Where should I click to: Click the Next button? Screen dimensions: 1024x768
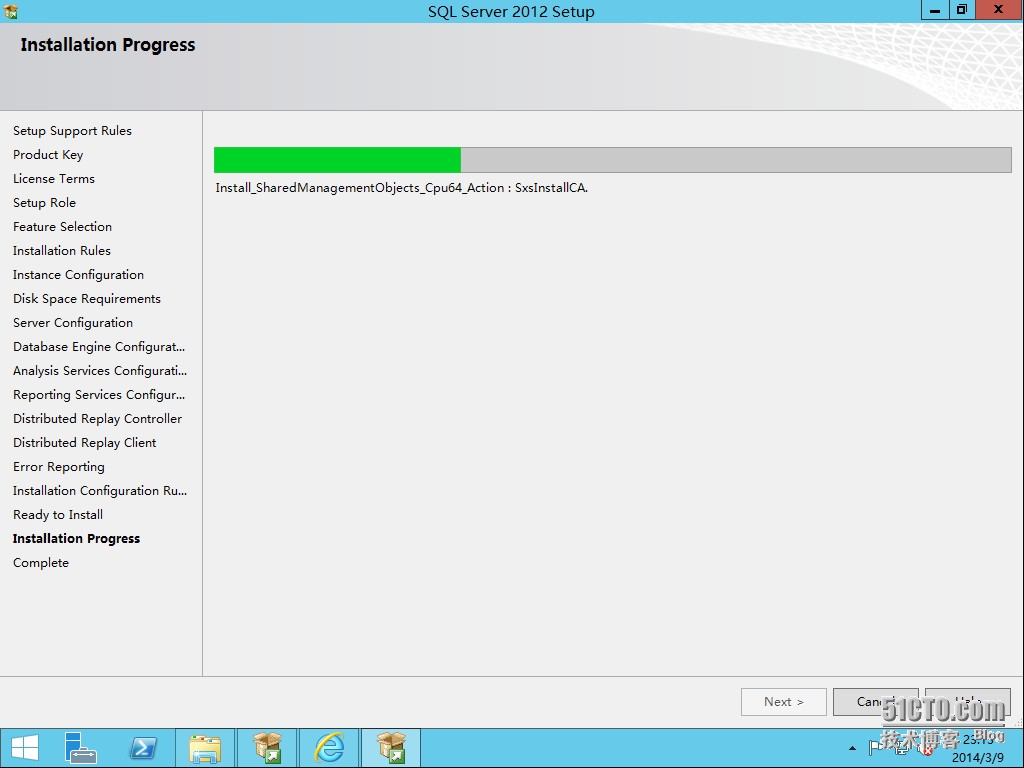coord(784,702)
